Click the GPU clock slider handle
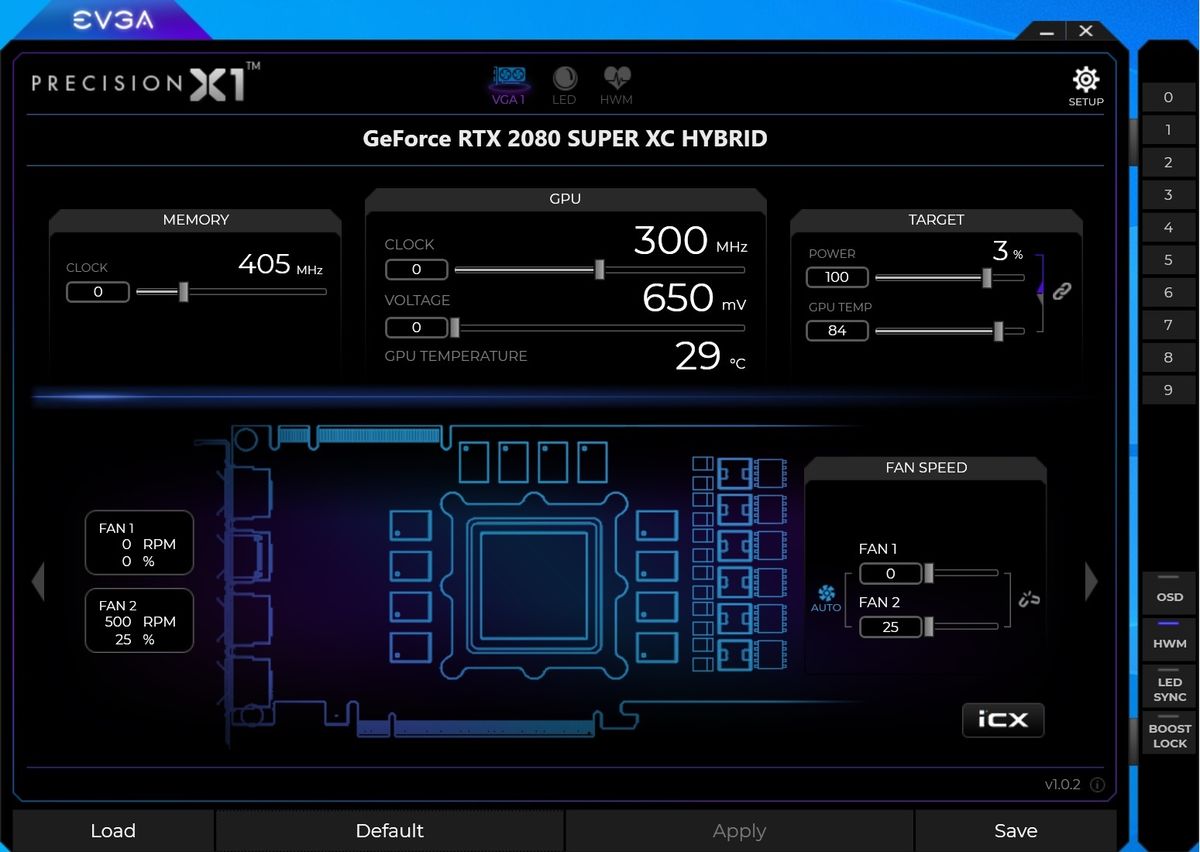The image size is (1200, 852). tap(600, 269)
